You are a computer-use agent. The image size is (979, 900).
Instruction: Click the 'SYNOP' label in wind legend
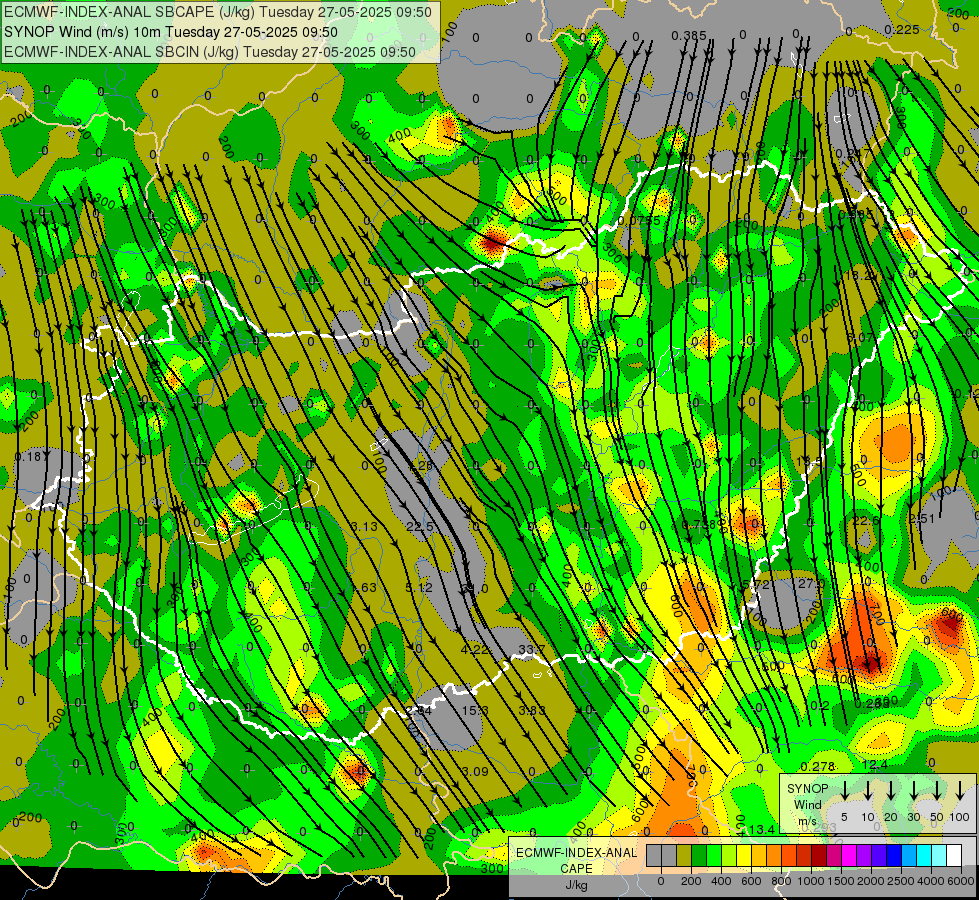click(807, 788)
